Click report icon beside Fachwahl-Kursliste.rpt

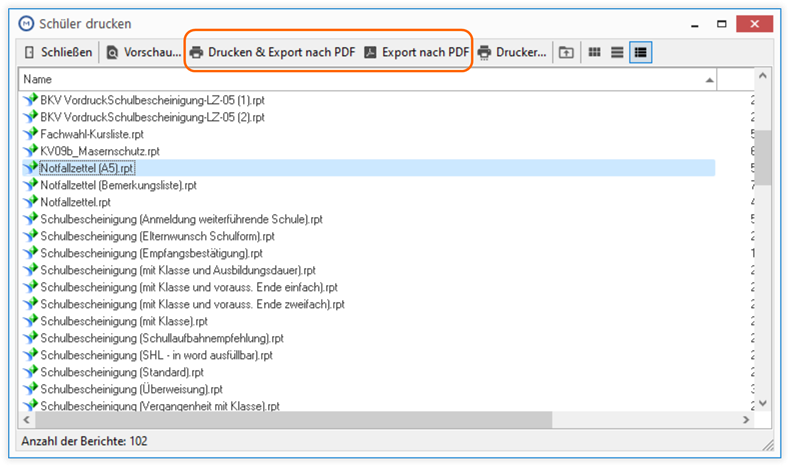tap(31, 134)
